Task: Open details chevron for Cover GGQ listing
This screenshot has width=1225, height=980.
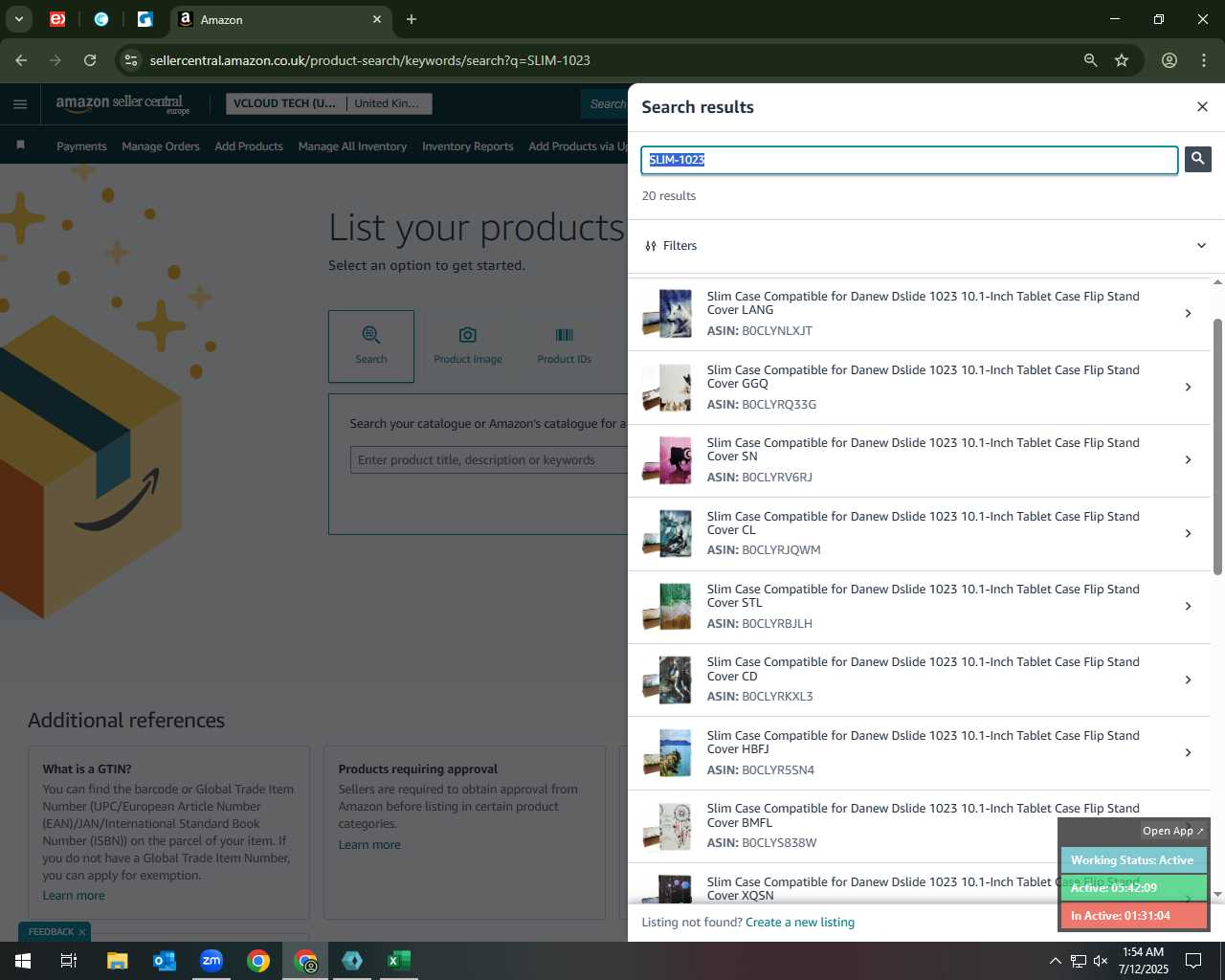Action: pyautogui.click(x=1188, y=387)
